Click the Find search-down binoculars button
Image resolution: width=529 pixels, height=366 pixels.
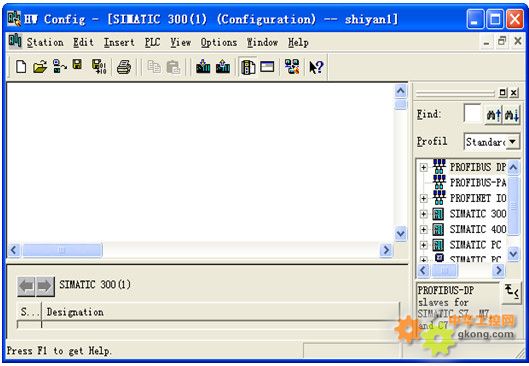(x=511, y=115)
